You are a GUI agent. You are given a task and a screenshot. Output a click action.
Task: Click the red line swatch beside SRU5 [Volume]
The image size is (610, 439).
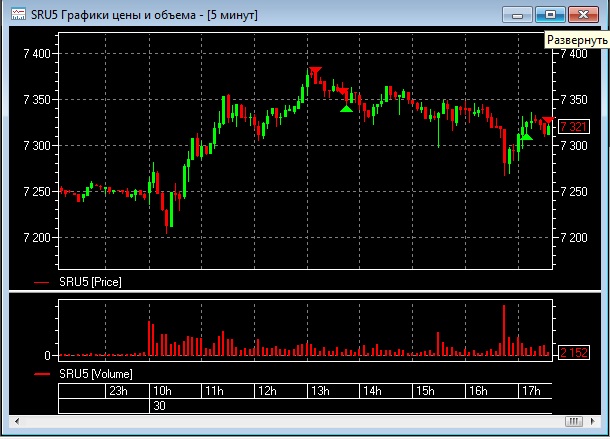click(x=42, y=374)
